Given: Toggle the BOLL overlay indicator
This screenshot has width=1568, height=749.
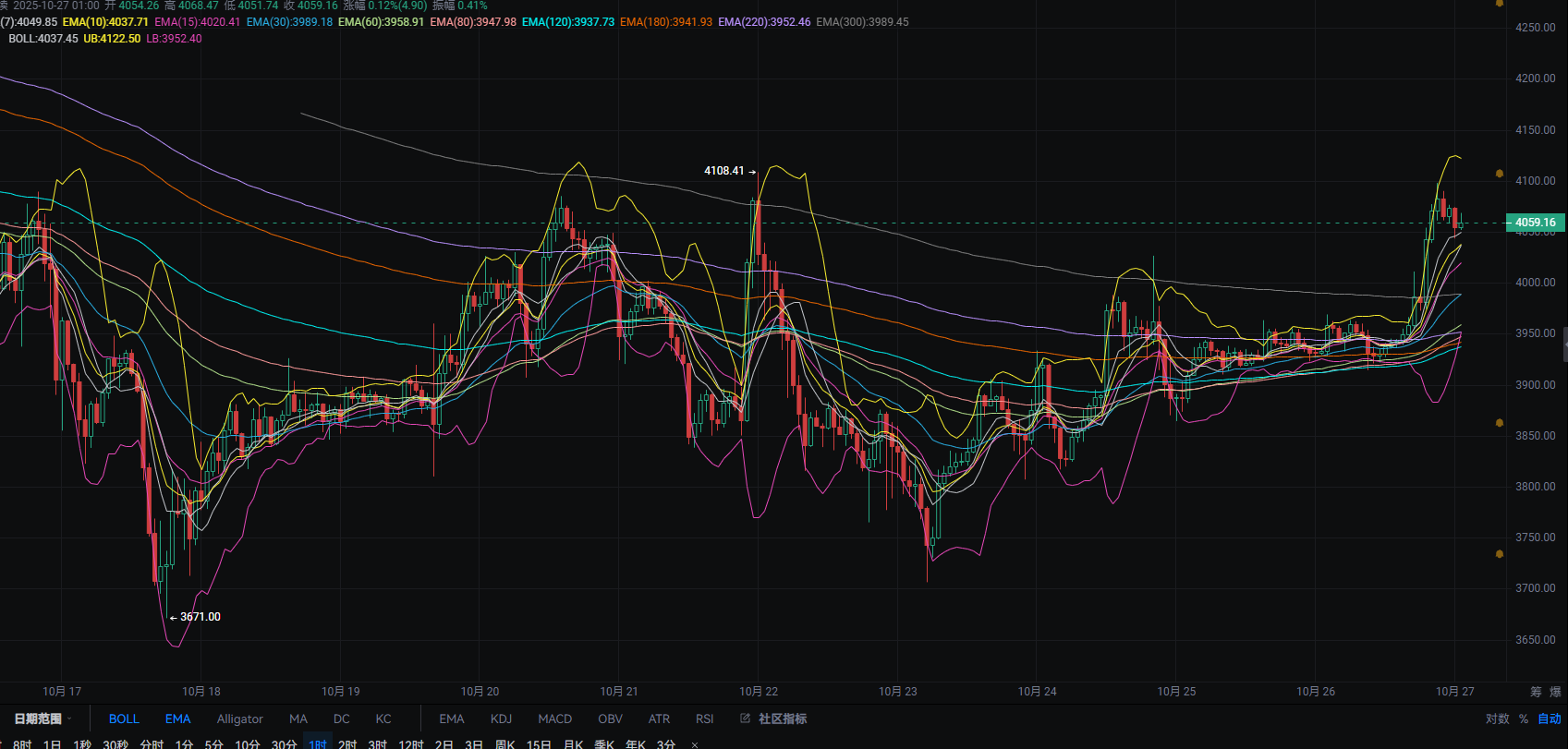Looking at the screenshot, I should (x=124, y=719).
